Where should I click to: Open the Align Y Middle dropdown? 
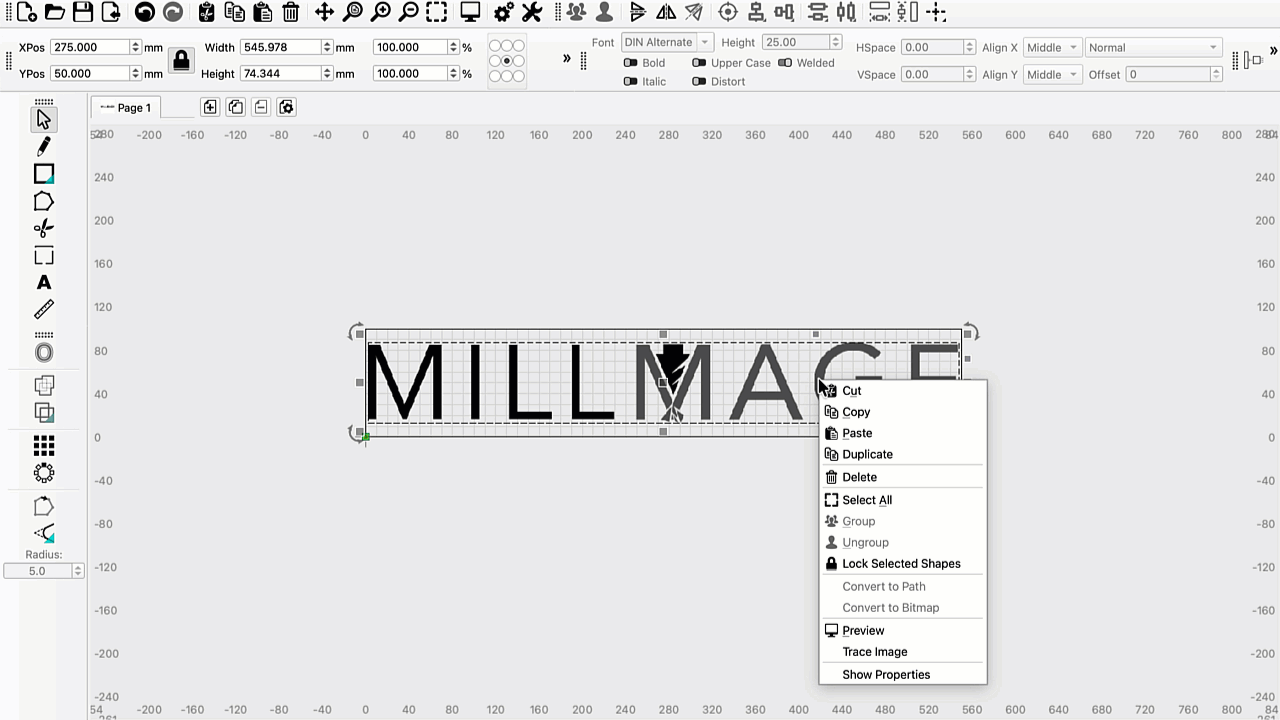tap(1052, 74)
